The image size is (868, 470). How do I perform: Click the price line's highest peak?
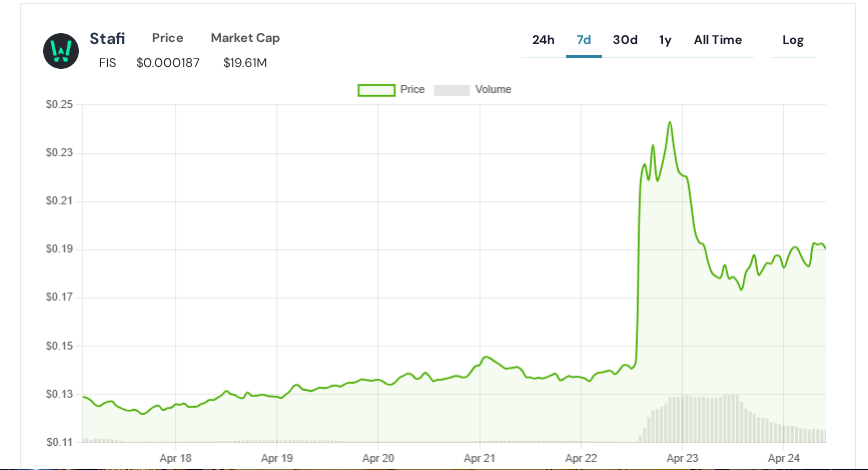[x=670, y=122]
